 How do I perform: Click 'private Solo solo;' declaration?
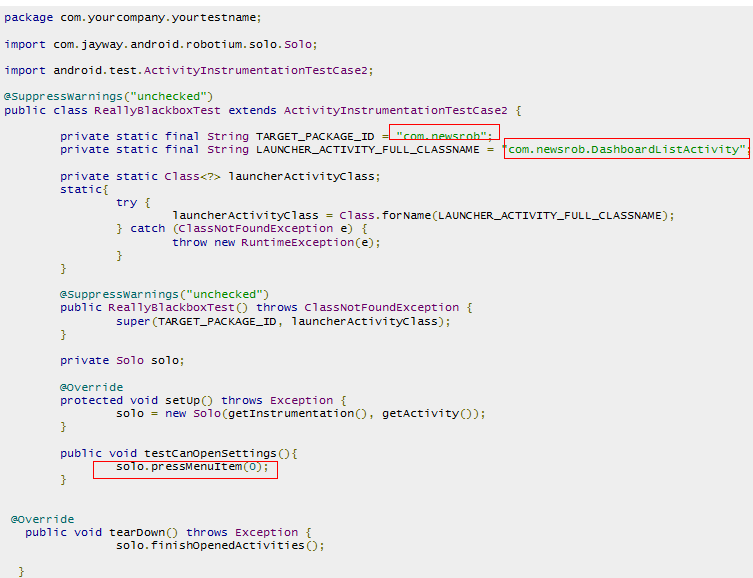[x=122, y=361]
